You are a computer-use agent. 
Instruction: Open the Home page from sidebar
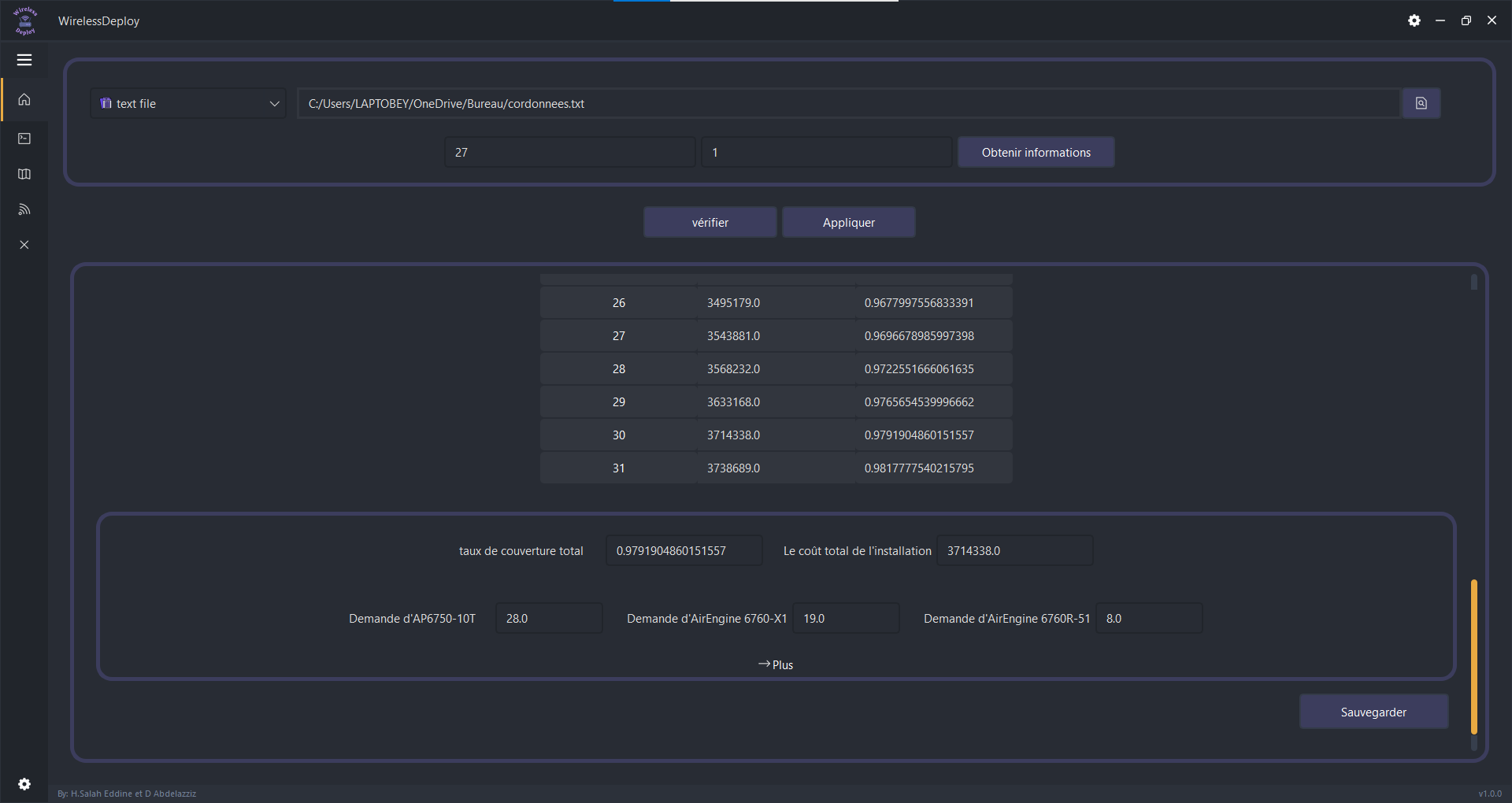coord(24,100)
